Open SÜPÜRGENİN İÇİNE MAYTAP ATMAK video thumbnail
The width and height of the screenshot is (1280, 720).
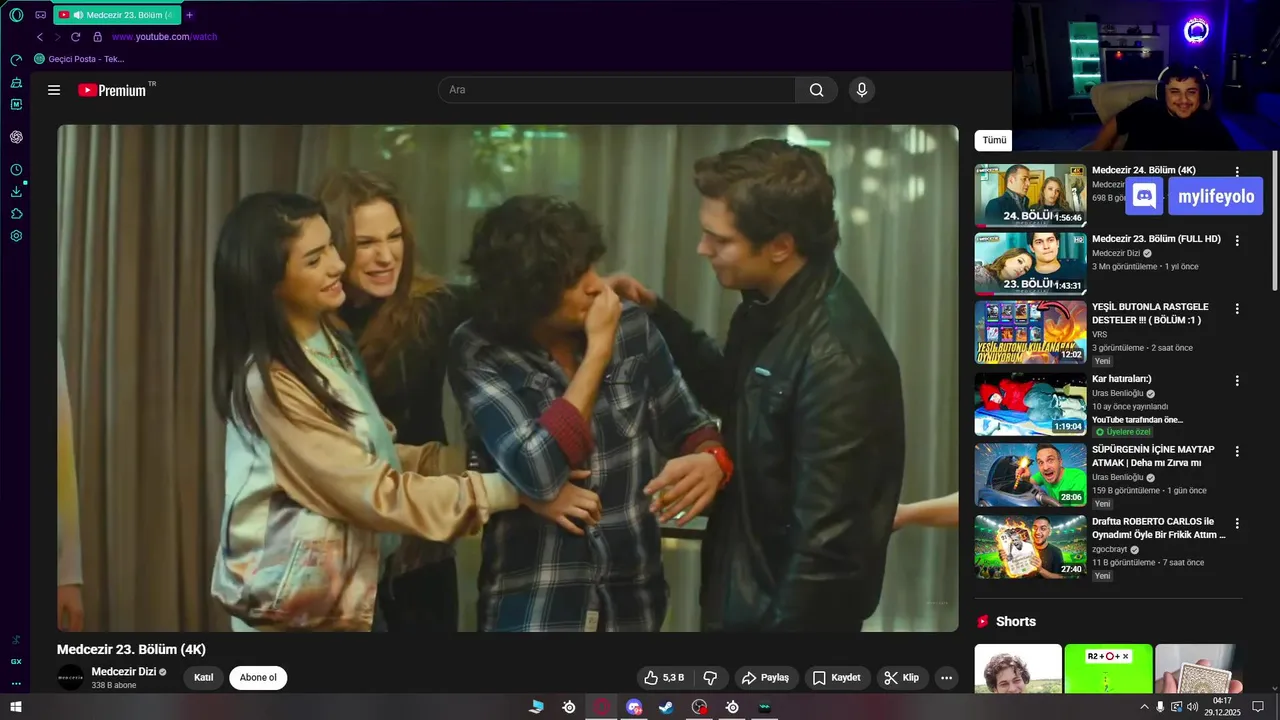click(x=1030, y=475)
